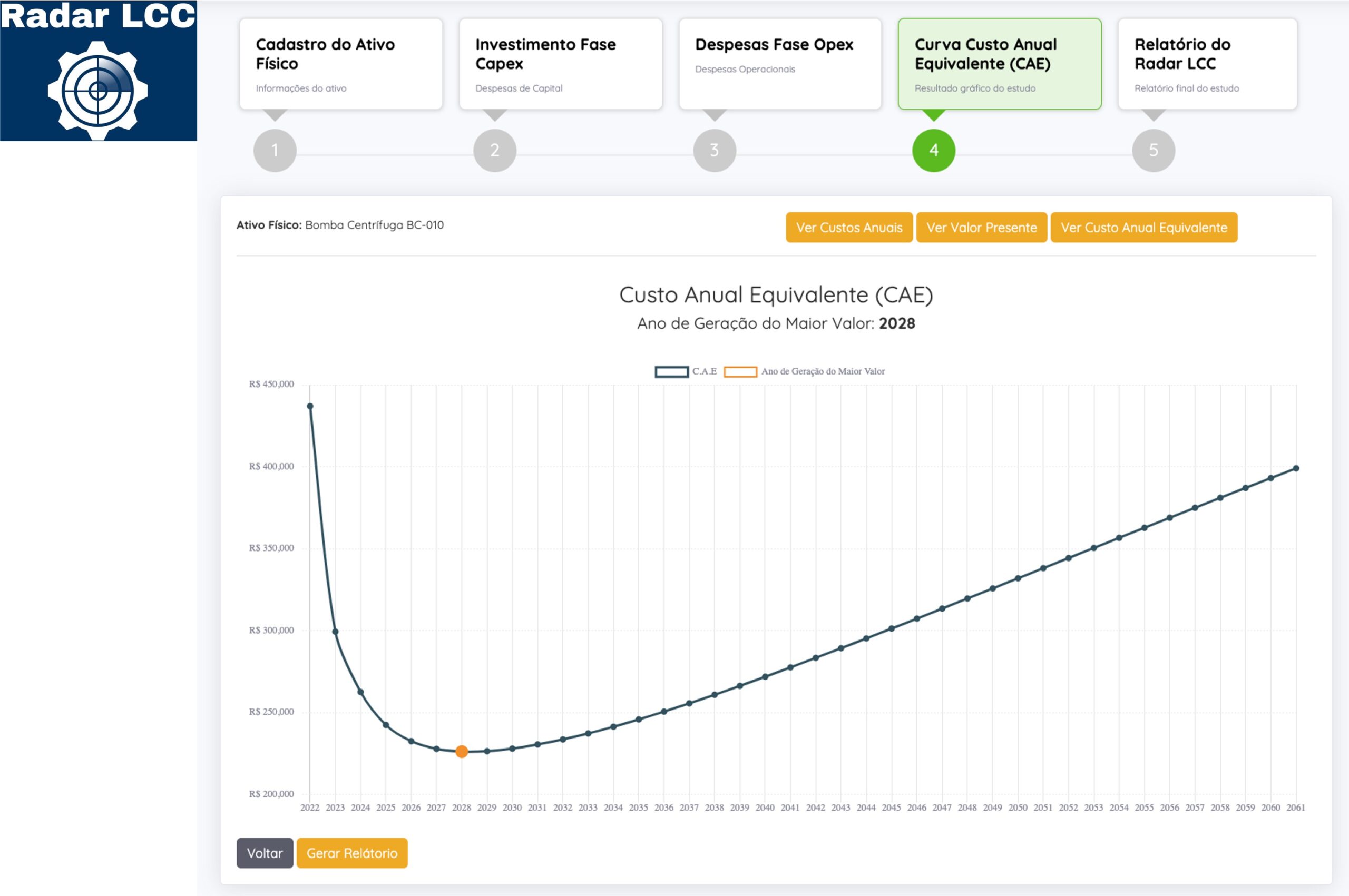
Task: Click the 2022 data point on chart
Action: (x=310, y=406)
